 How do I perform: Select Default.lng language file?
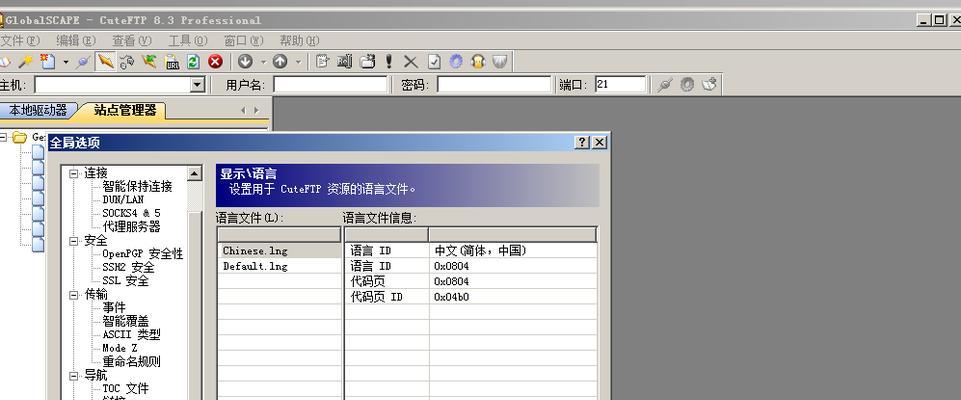(x=279, y=266)
